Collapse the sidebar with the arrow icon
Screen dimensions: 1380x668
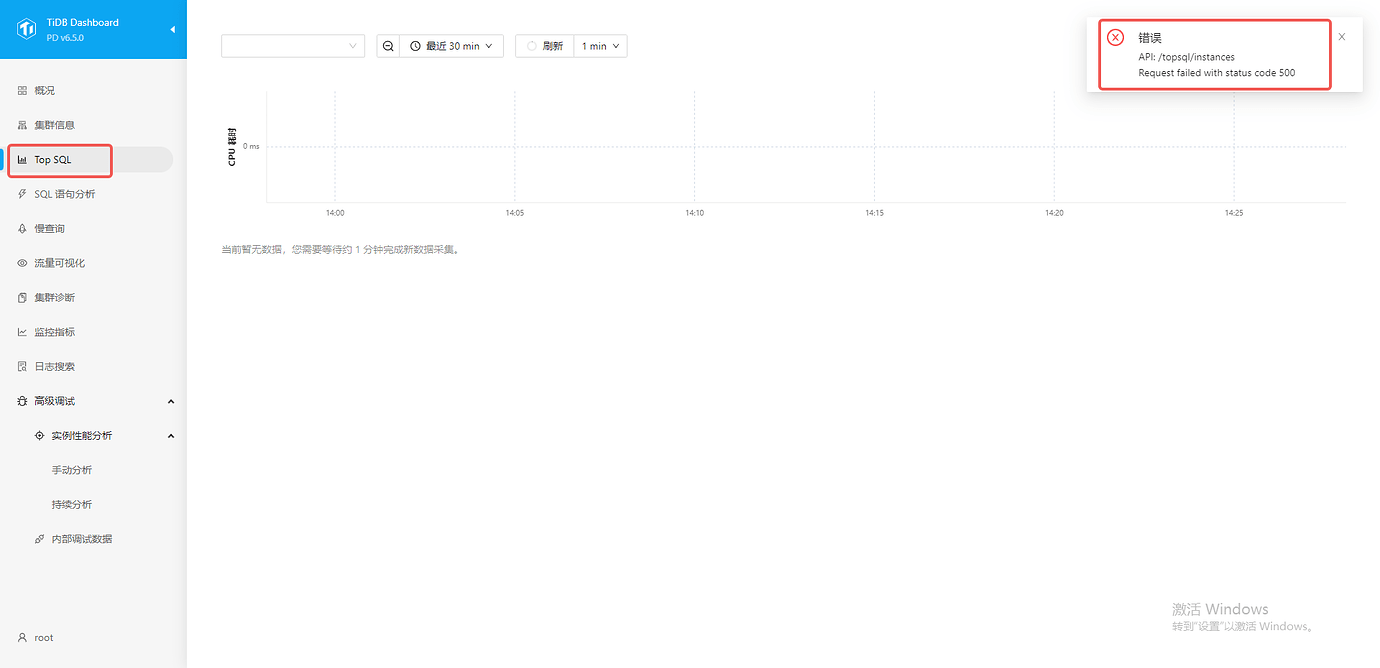click(x=172, y=30)
